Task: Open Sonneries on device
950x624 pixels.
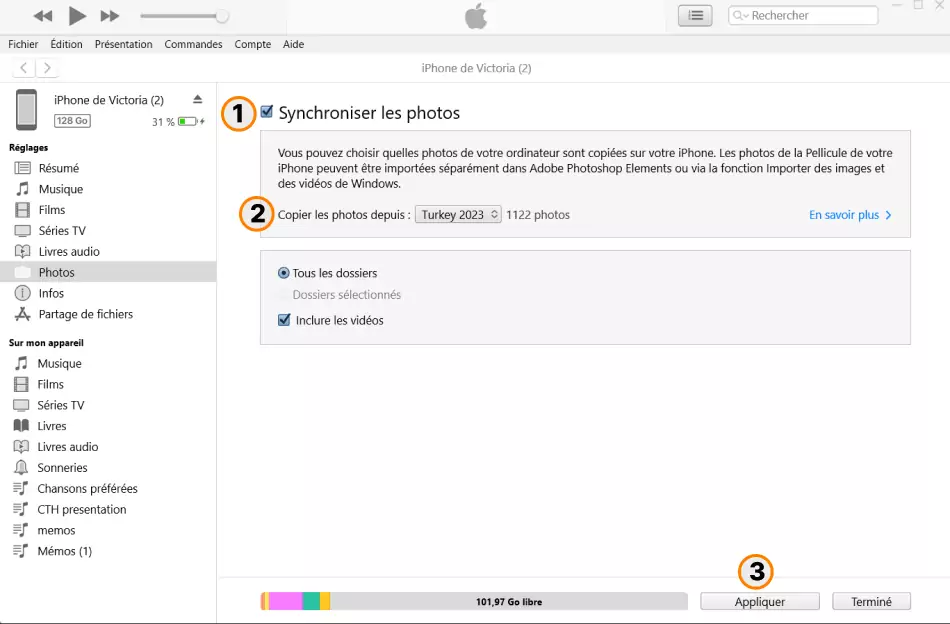Action: click(62, 468)
